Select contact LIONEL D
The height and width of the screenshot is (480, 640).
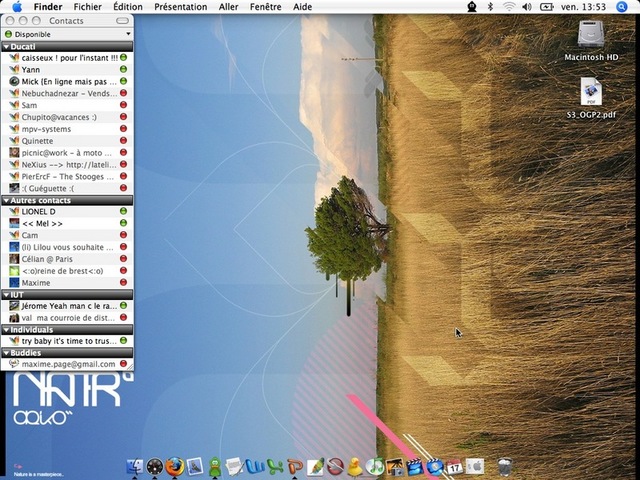coord(39,211)
